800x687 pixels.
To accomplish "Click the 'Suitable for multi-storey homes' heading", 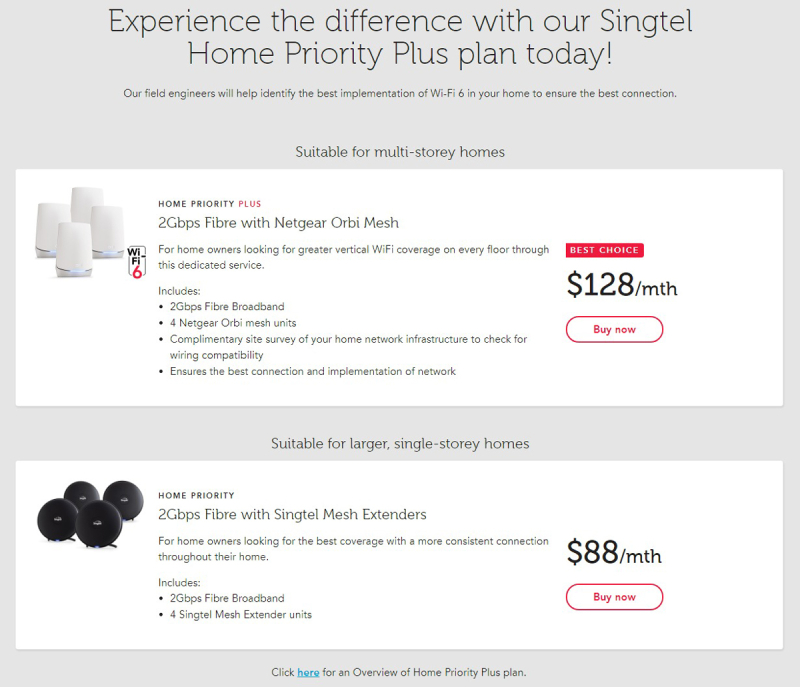I will click(x=400, y=152).
